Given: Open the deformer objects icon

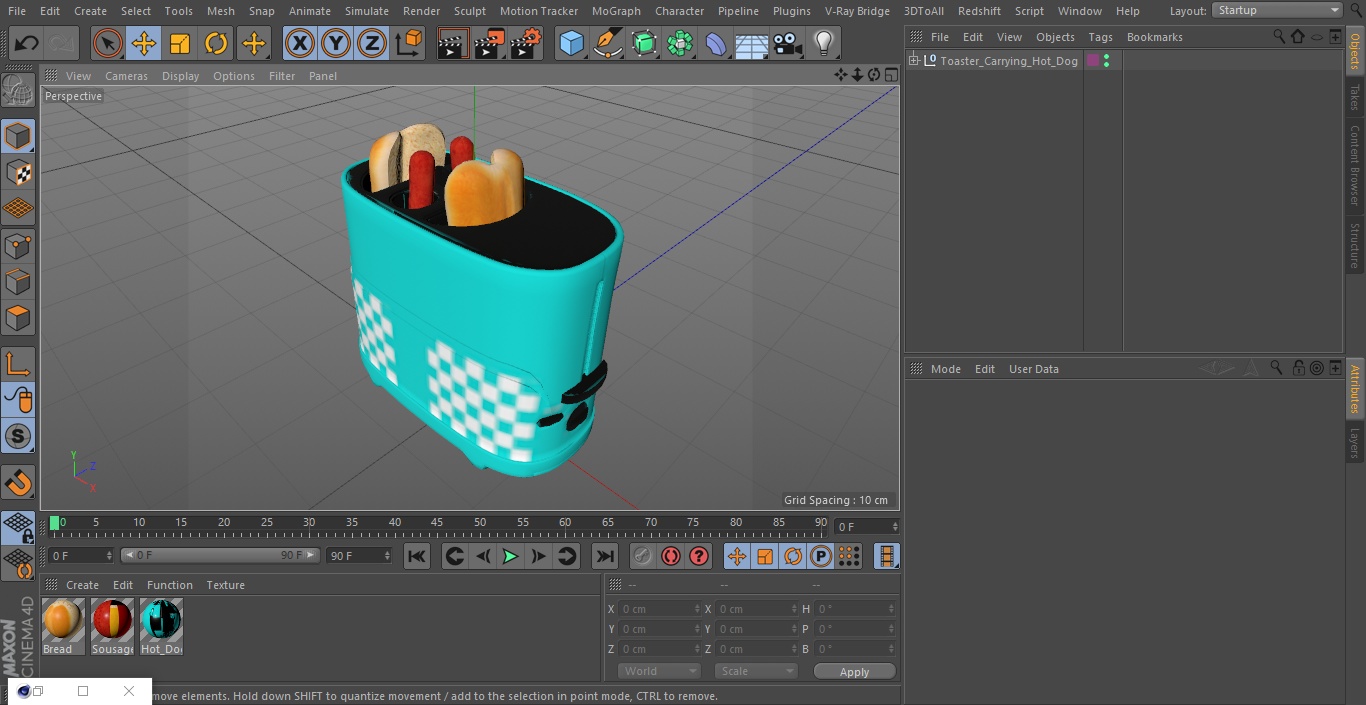Looking at the screenshot, I should click(x=716, y=43).
